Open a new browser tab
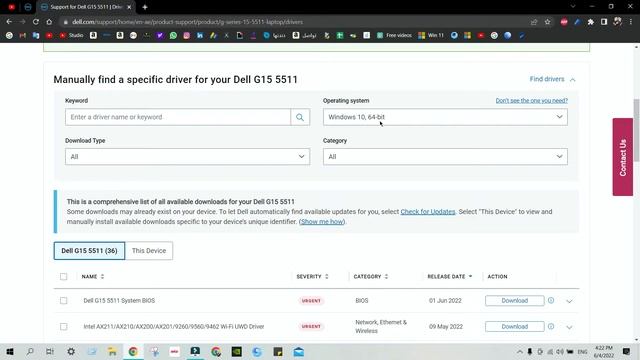The image size is (640, 360). [145, 7]
